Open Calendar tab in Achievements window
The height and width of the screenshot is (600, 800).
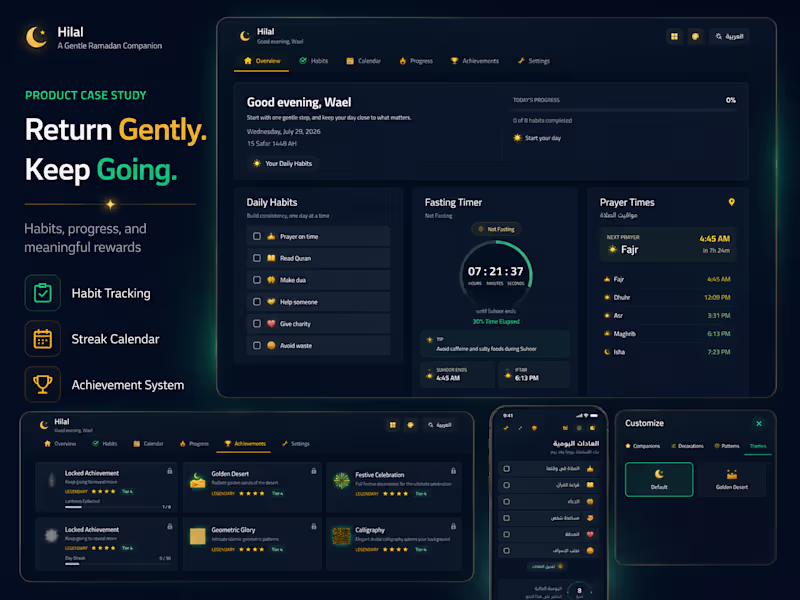pyautogui.click(x=148, y=443)
